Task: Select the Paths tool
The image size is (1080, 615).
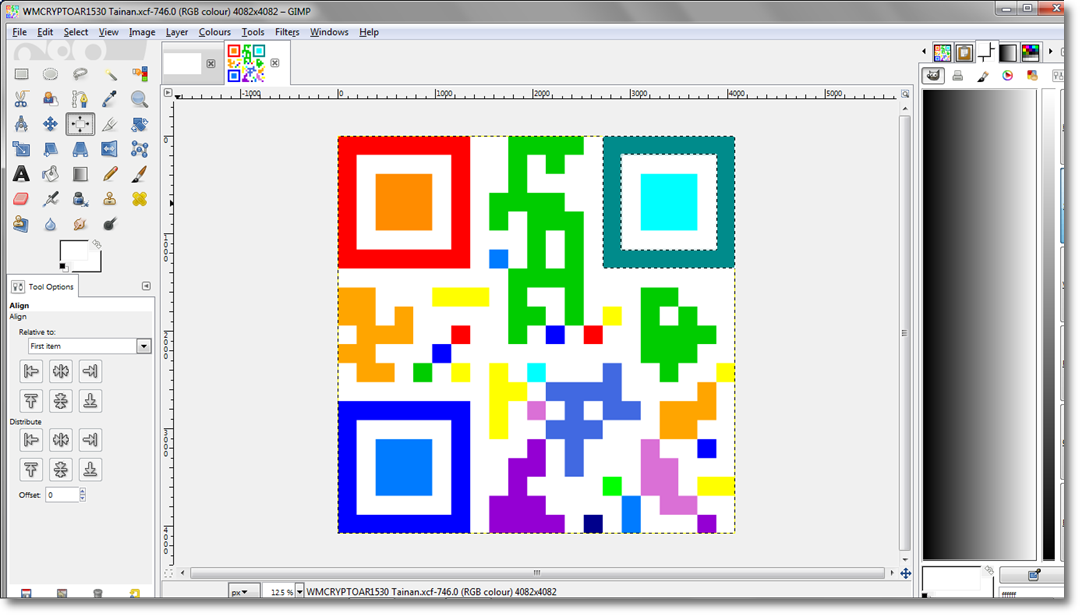Action: [80, 99]
